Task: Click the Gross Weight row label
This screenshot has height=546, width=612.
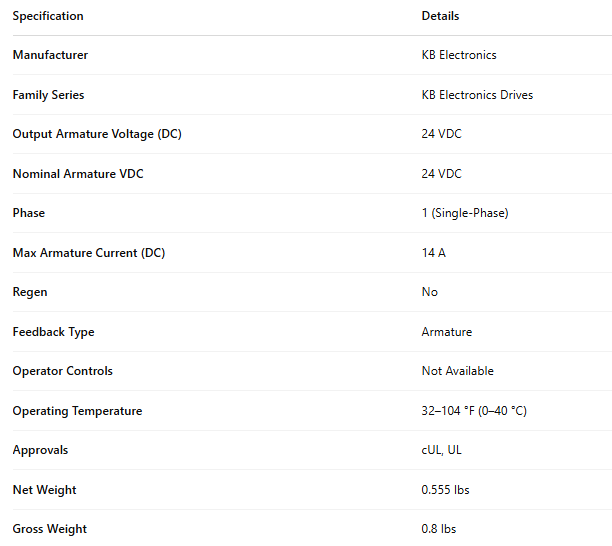Action: [x=50, y=529]
